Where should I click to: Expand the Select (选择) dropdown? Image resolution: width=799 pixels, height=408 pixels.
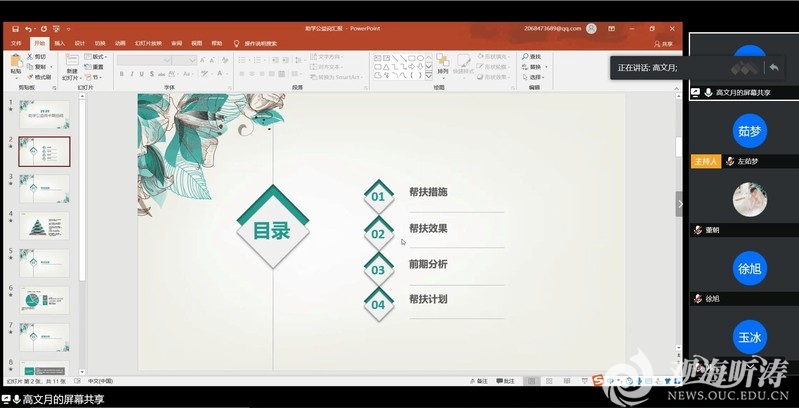[x=535, y=77]
